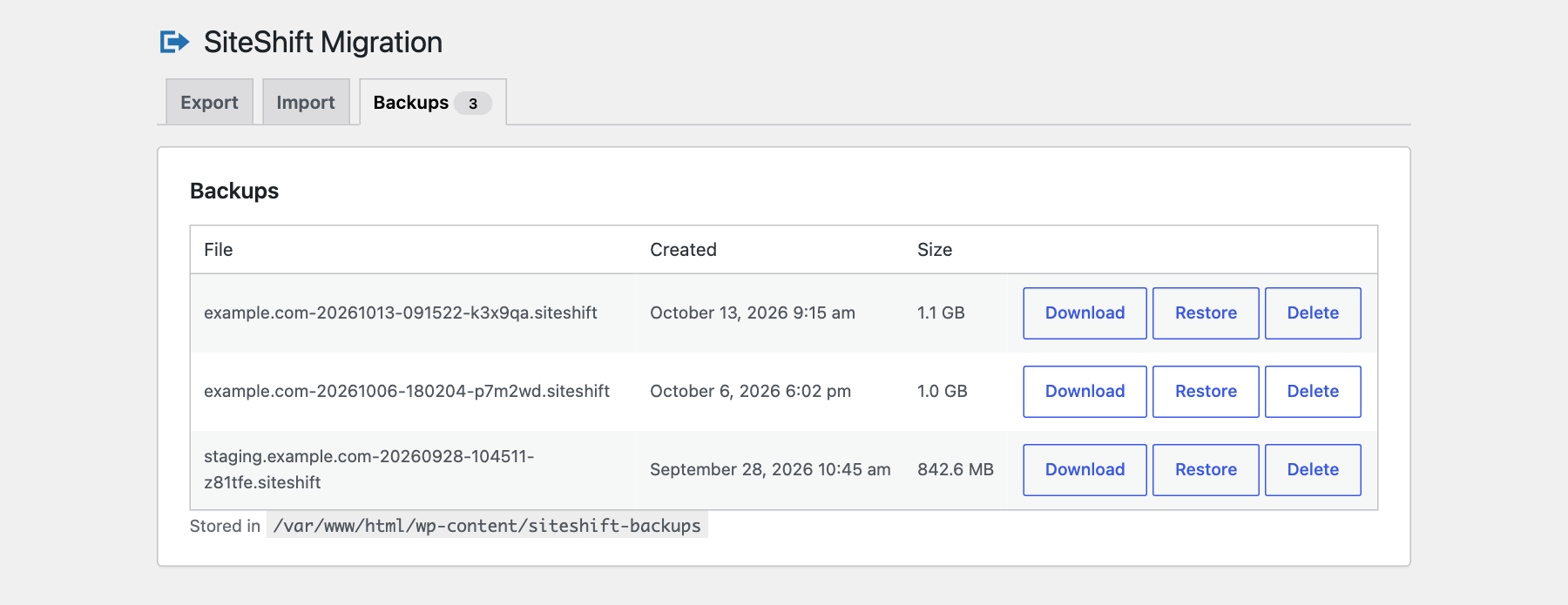Image resolution: width=1568 pixels, height=605 pixels.
Task: Click the SiteShift Migration logo icon
Action: tap(174, 42)
